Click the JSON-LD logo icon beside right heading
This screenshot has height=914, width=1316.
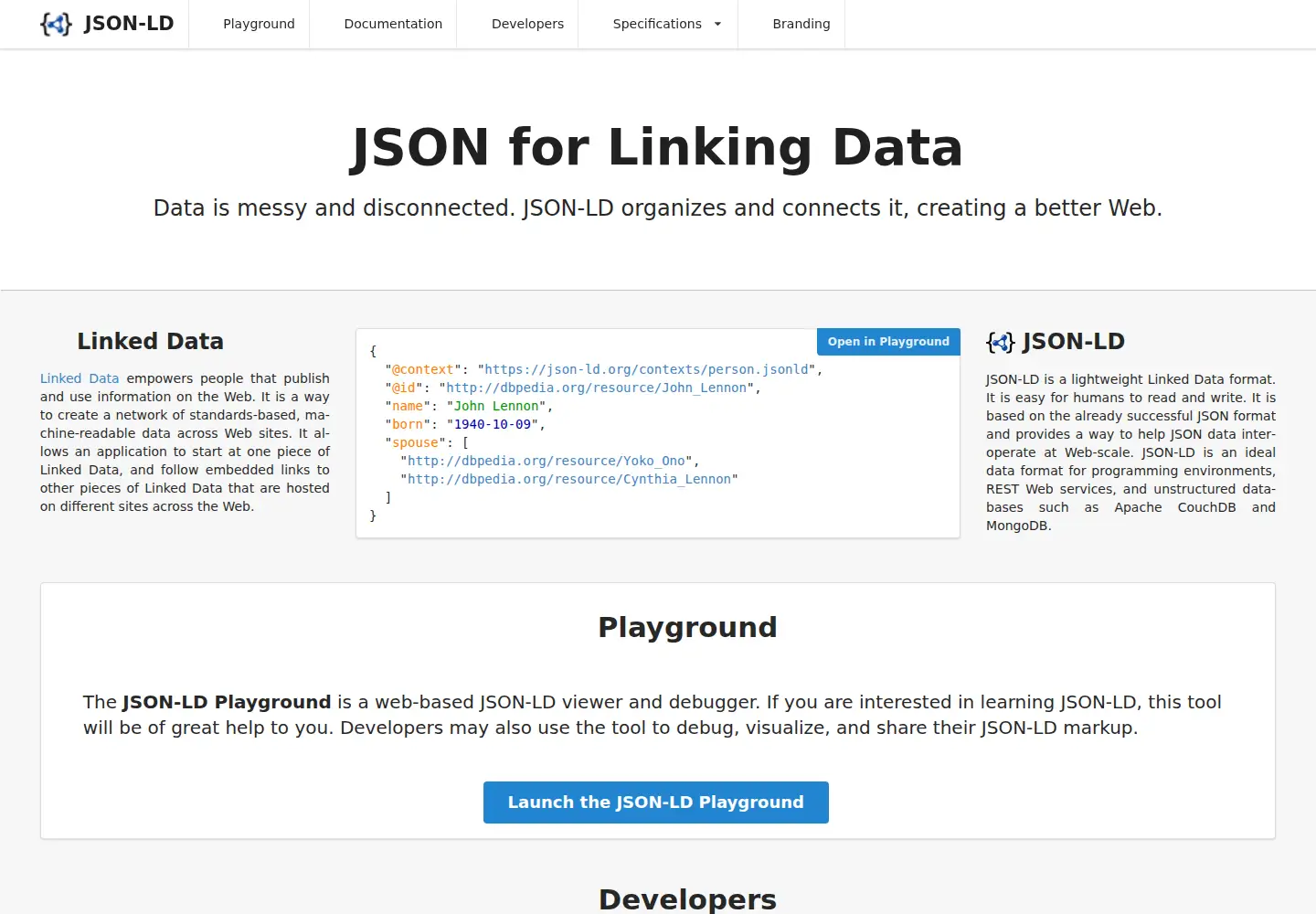(1001, 343)
